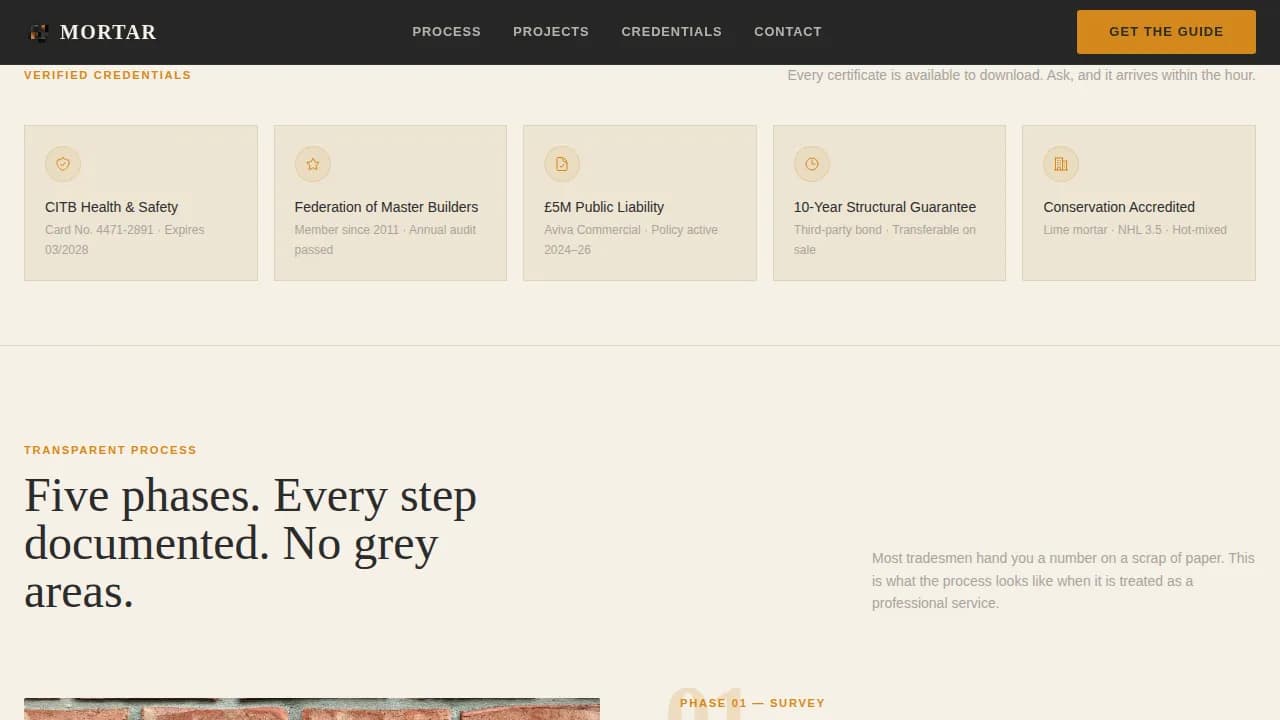Screen dimensions: 1280x720
Task: Open the Contact nav item
Action: [788, 32]
